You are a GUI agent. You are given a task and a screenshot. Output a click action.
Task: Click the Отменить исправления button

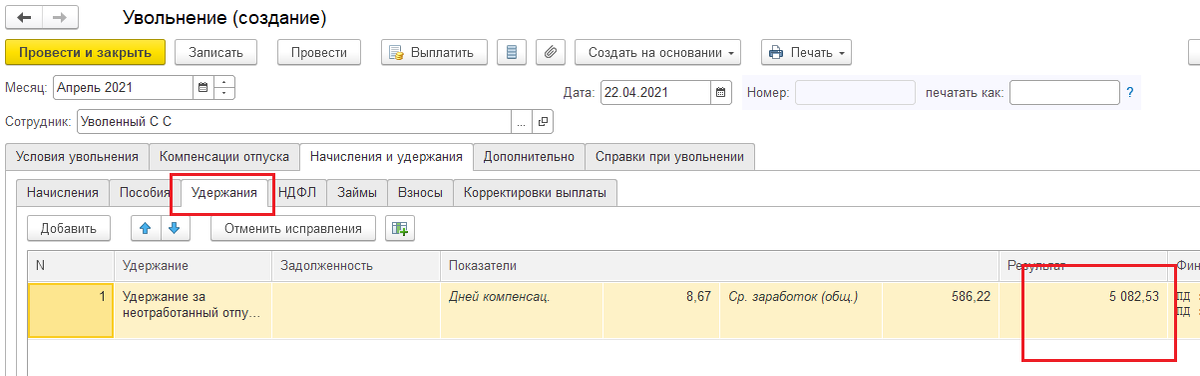pyautogui.click(x=293, y=228)
